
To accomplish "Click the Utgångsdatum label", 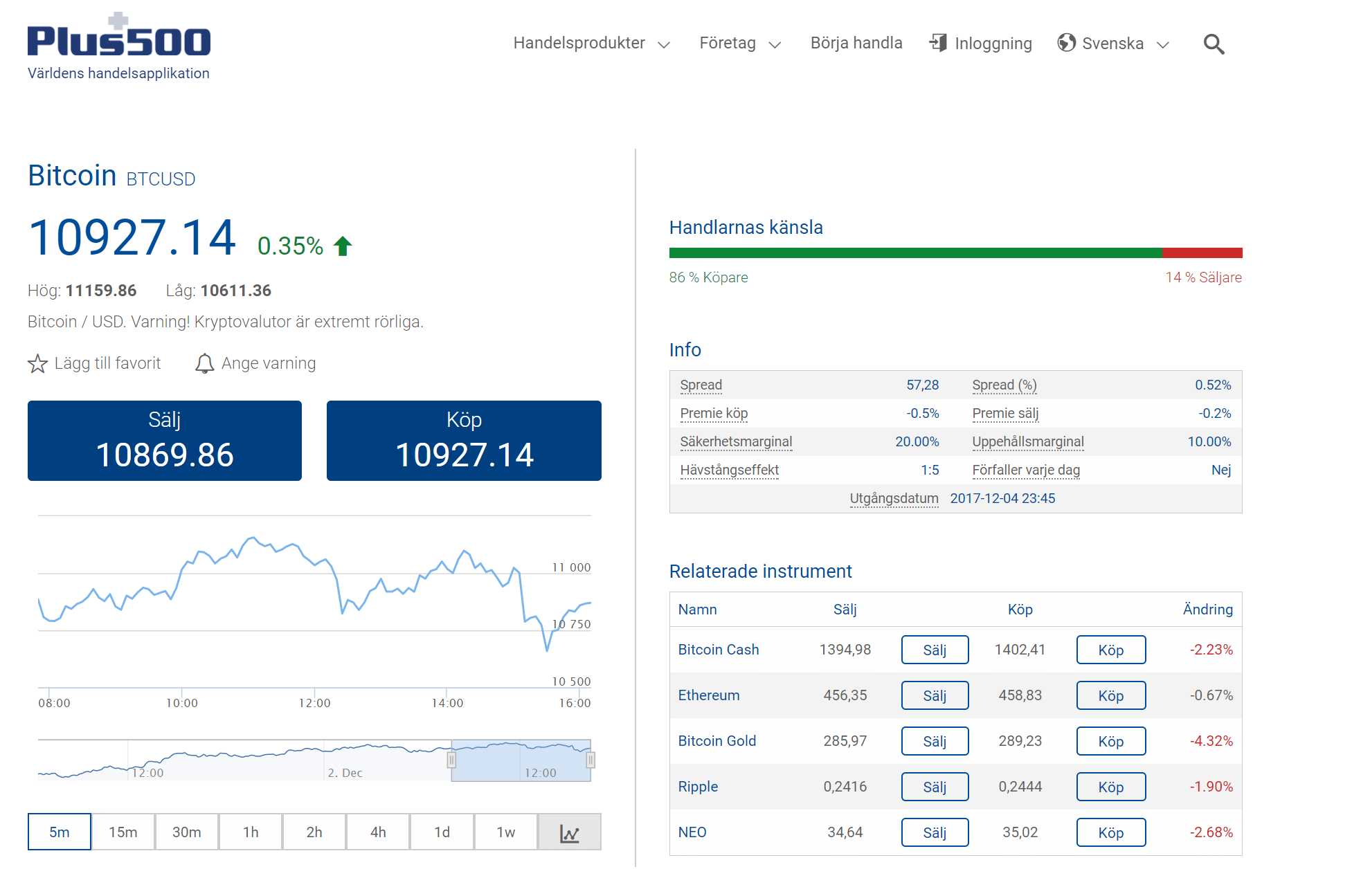I will (894, 498).
